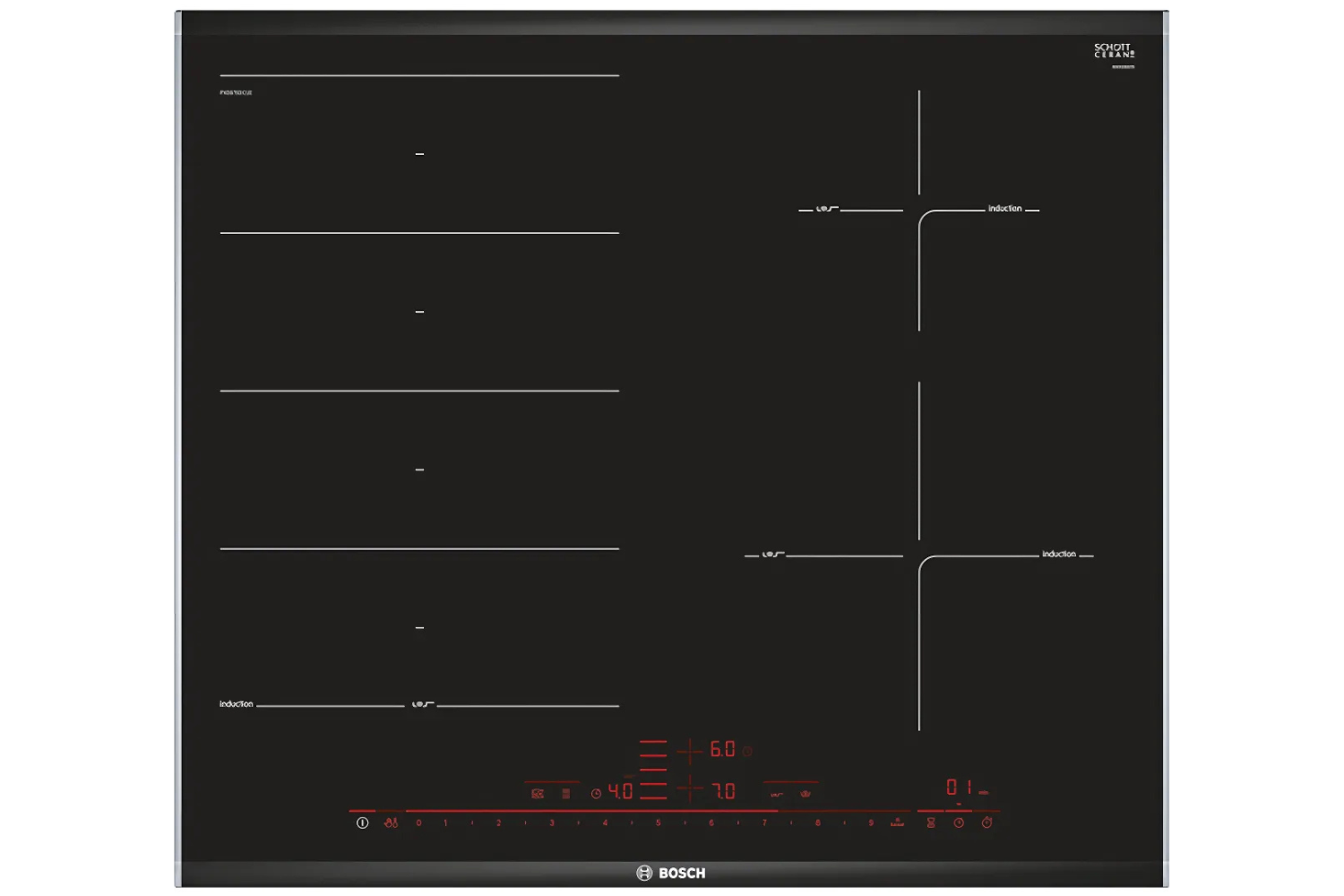
Task: Tap the stopwatch icon at far right
Action: click(x=986, y=823)
